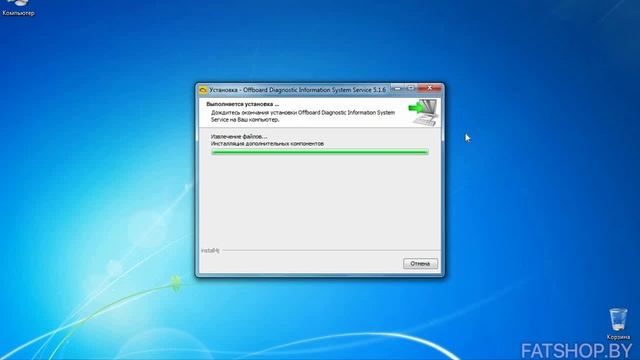Screen dimensions: 640x360
Task: Click the Отмена button in installer
Action: 420,264
